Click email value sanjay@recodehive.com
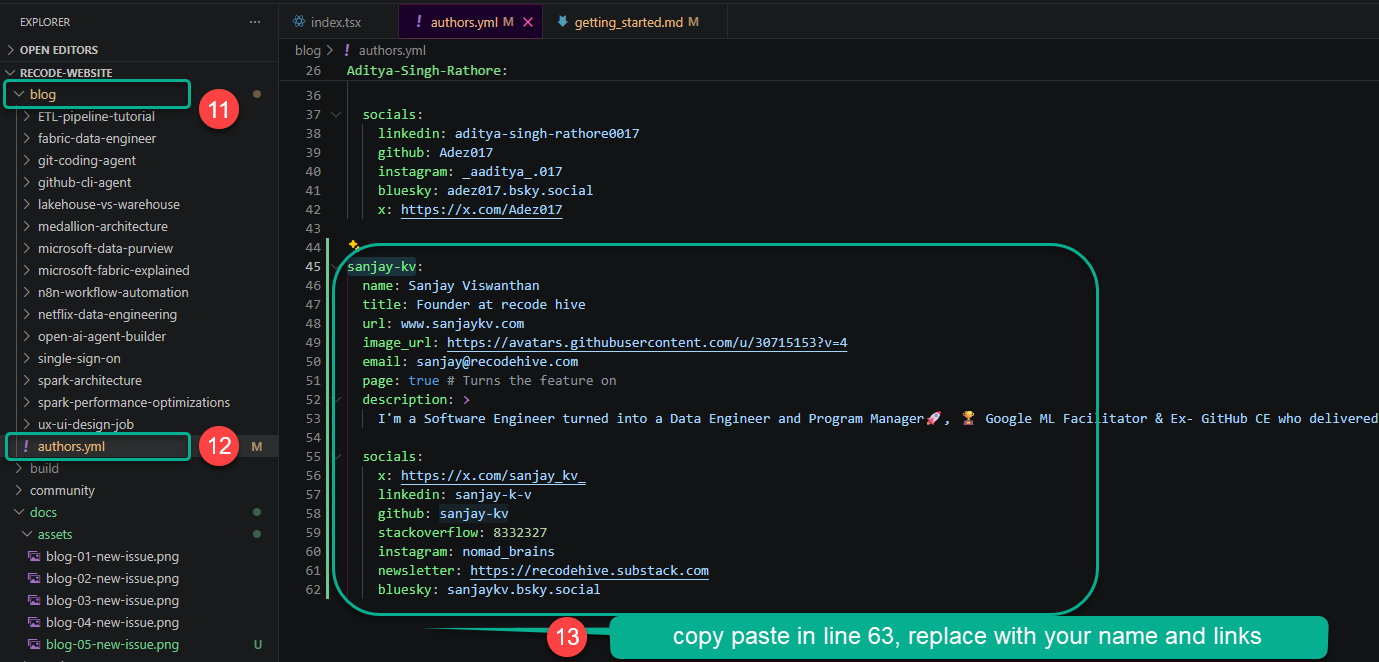Image resolution: width=1379 pixels, height=662 pixels. [x=498, y=362]
